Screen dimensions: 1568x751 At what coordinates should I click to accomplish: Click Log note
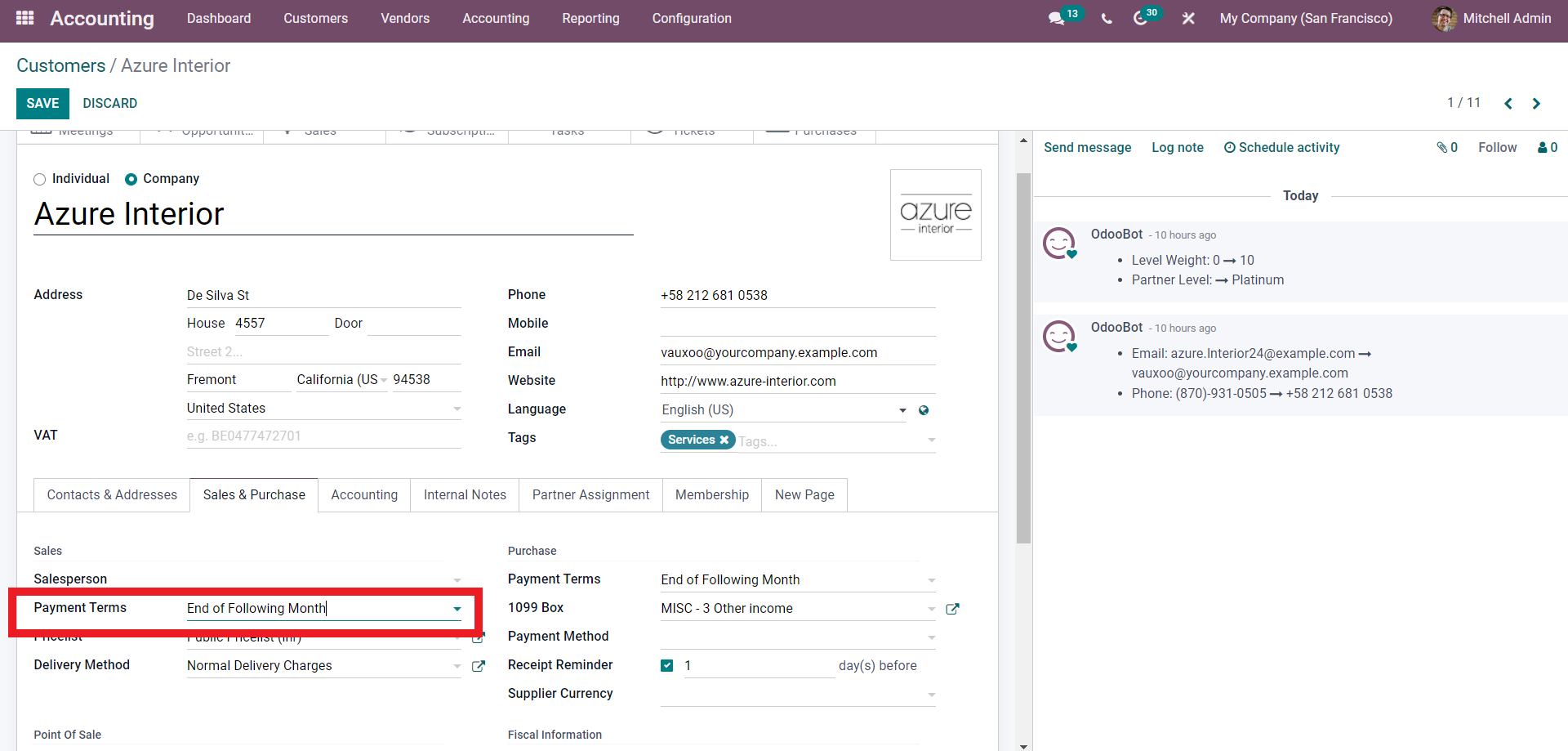coord(1177,148)
